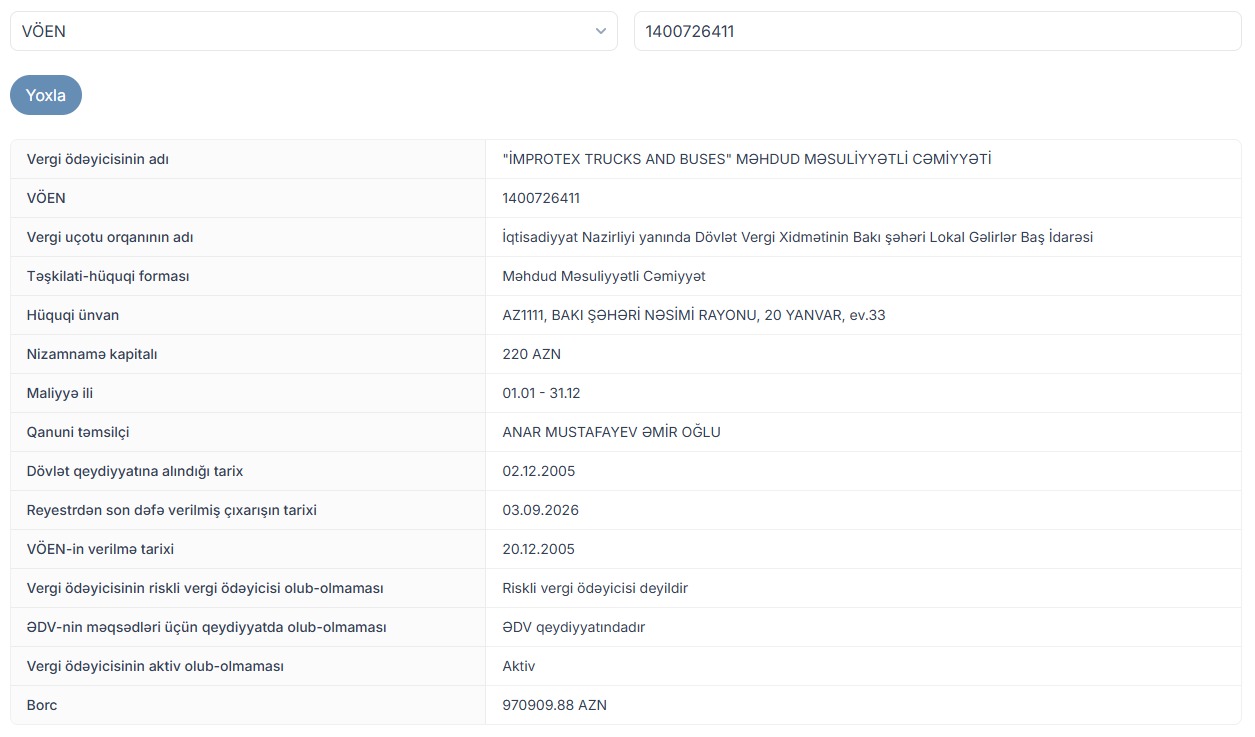Click the Yoxla button
This screenshot has width=1255, height=737.
46,95
